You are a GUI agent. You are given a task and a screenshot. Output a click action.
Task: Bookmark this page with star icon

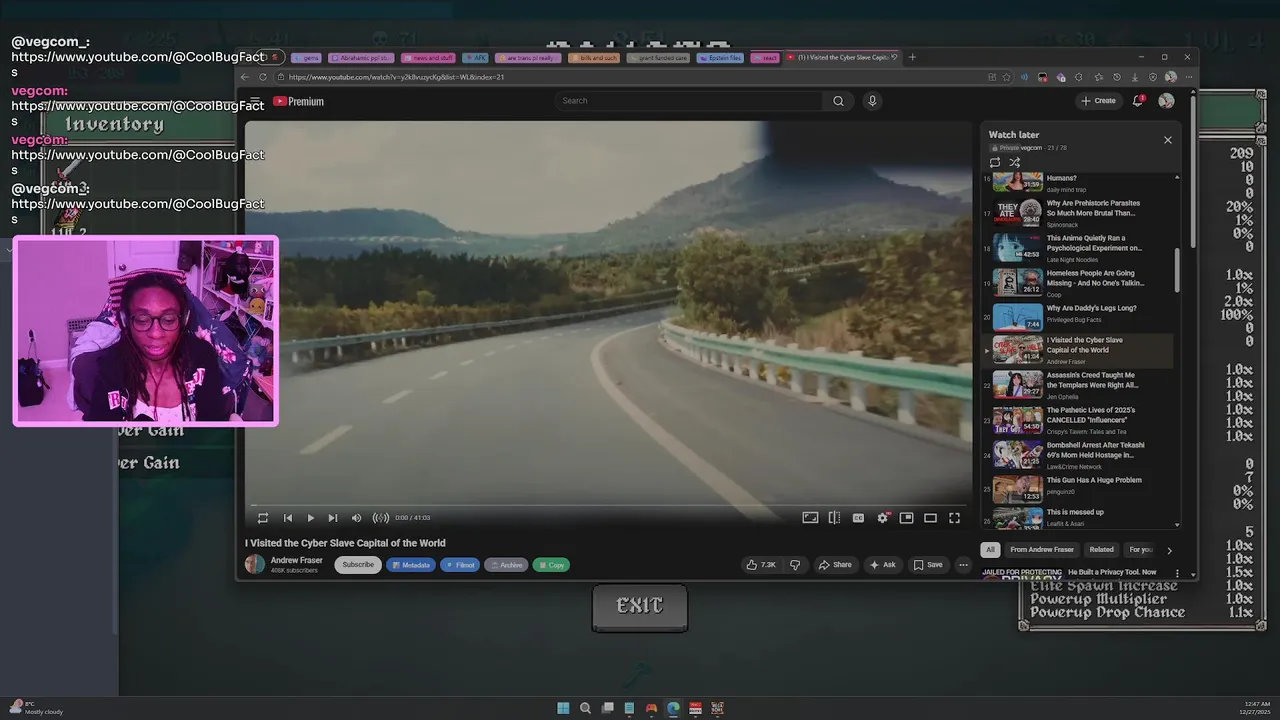1006,77
